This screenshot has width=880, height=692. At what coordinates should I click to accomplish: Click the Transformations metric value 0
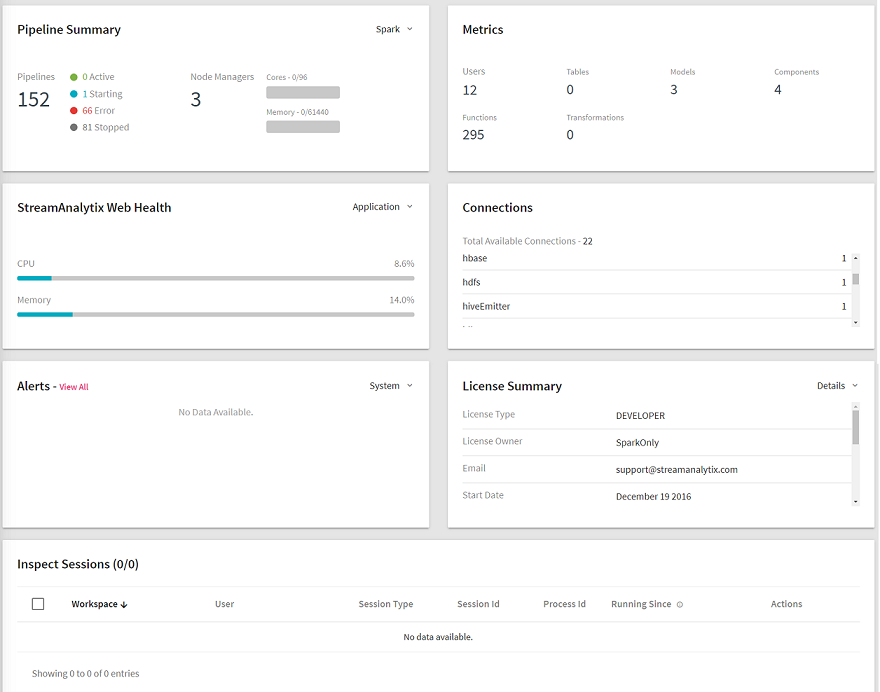click(x=570, y=135)
